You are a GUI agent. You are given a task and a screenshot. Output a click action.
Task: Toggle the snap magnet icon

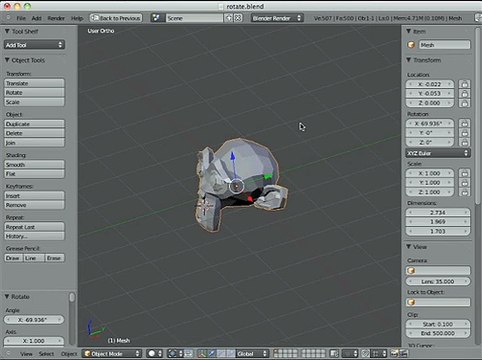tap(365, 353)
